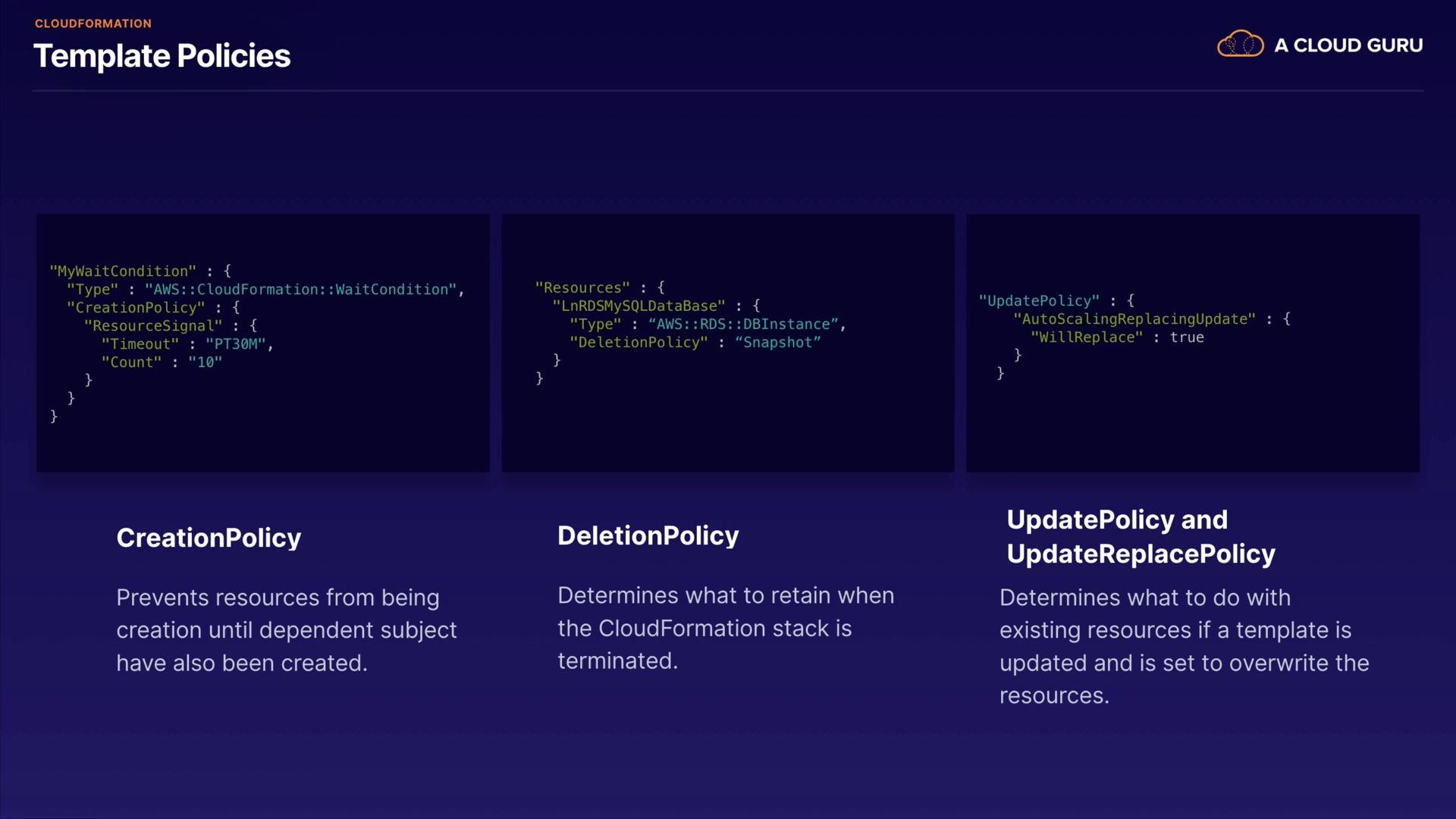Click the A Cloud Guru cloud logo icon
The height and width of the screenshot is (819, 1456).
pos(1240,45)
